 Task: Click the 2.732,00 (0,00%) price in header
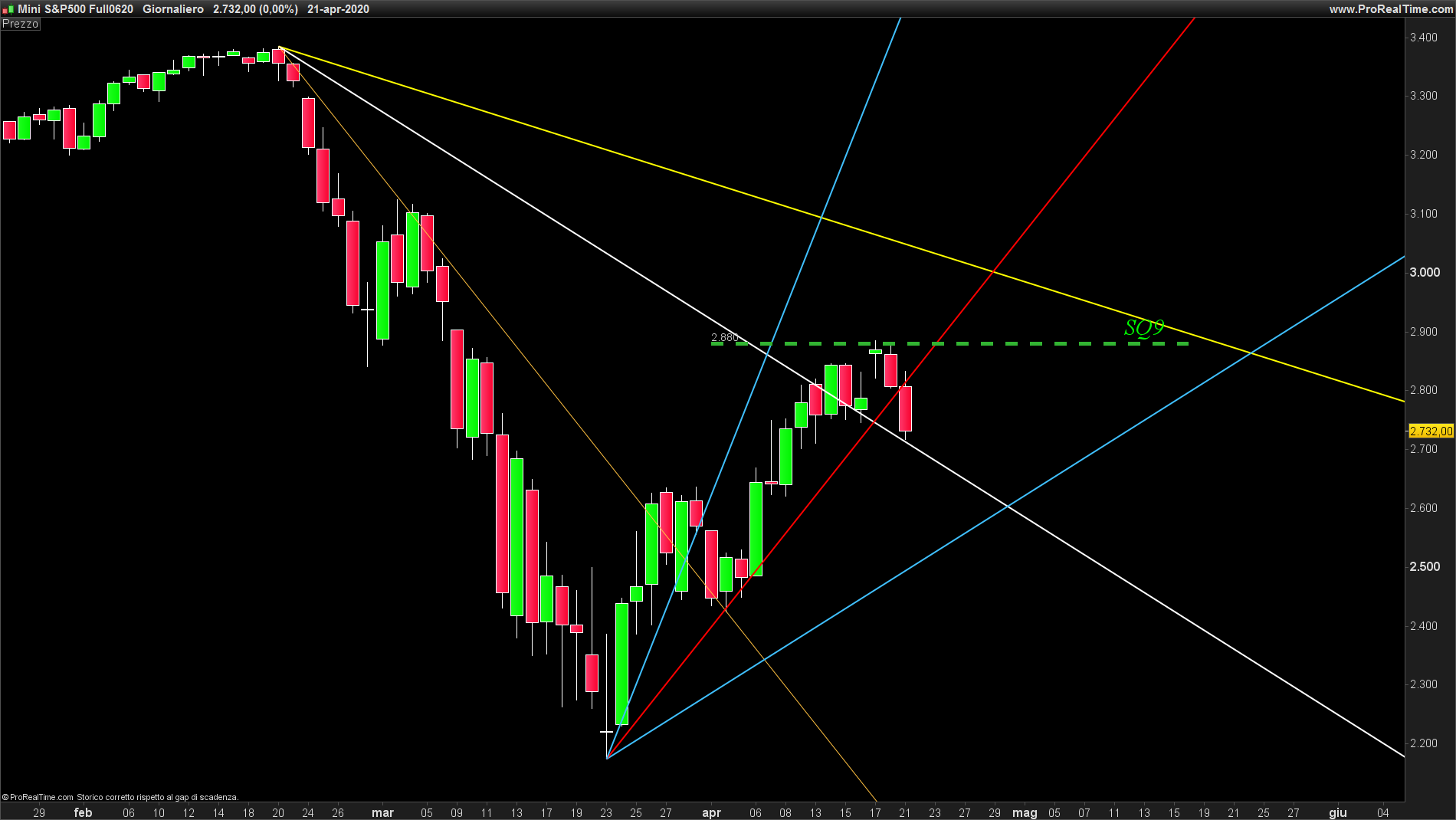(255, 9)
